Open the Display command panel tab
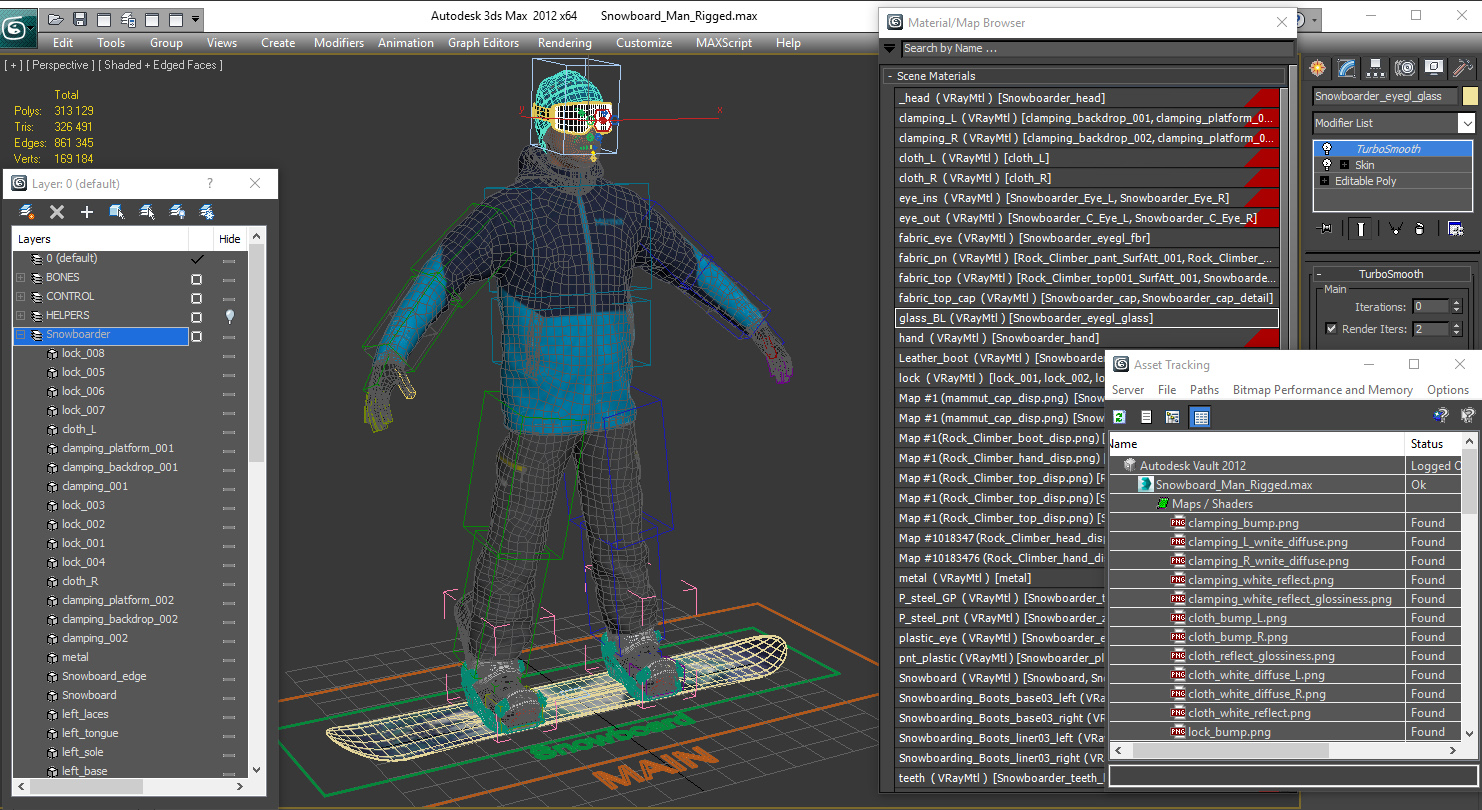This screenshot has height=810, width=1482. click(1434, 68)
